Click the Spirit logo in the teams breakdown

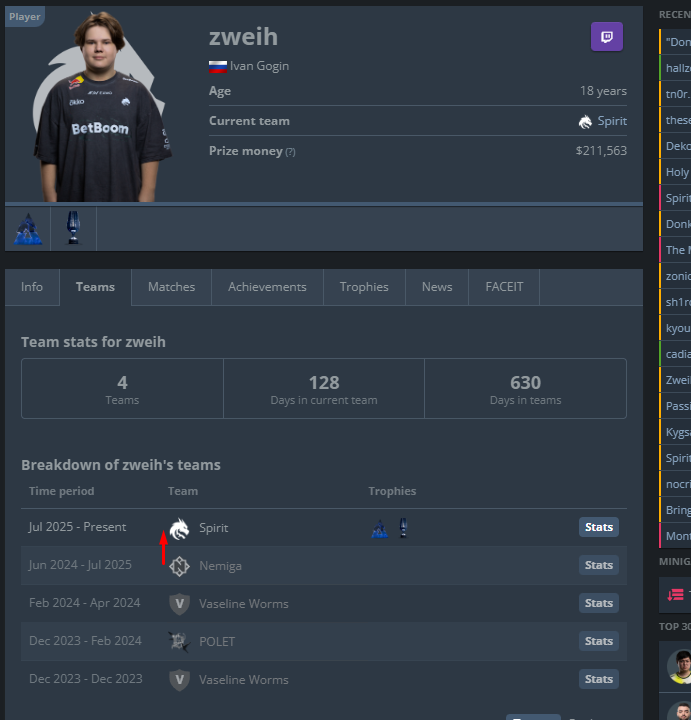(x=179, y=529)
